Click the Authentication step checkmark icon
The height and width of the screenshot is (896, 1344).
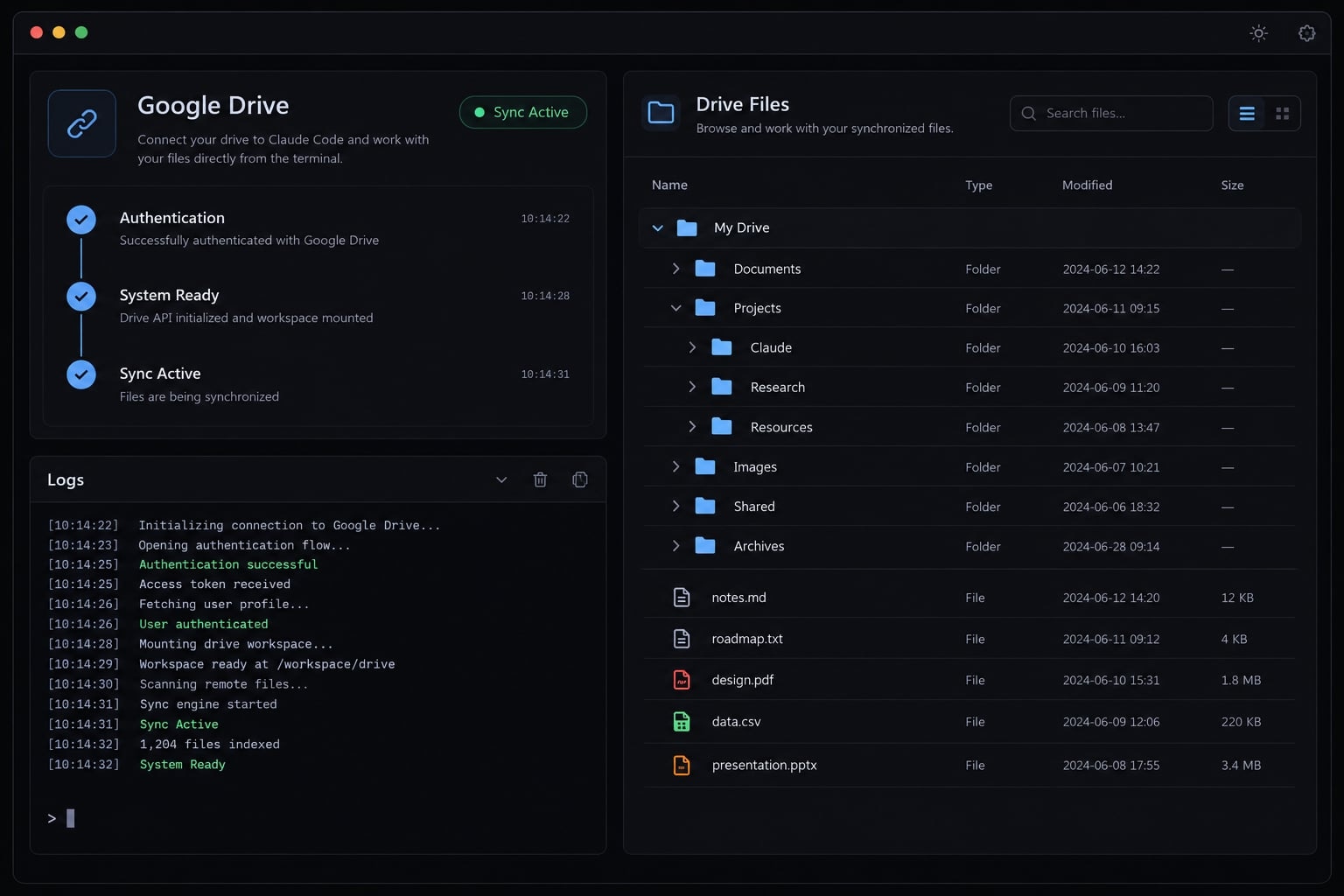click(x=81, y=220)
